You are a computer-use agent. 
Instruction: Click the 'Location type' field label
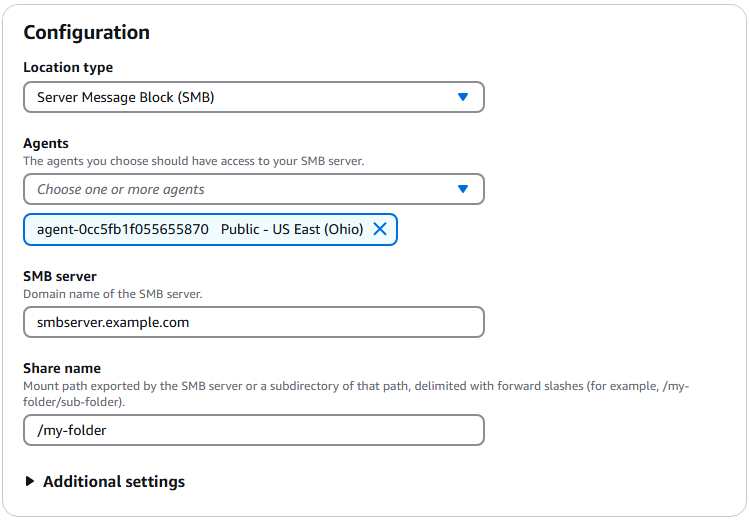pyautogui.click(x=68, y=67)
